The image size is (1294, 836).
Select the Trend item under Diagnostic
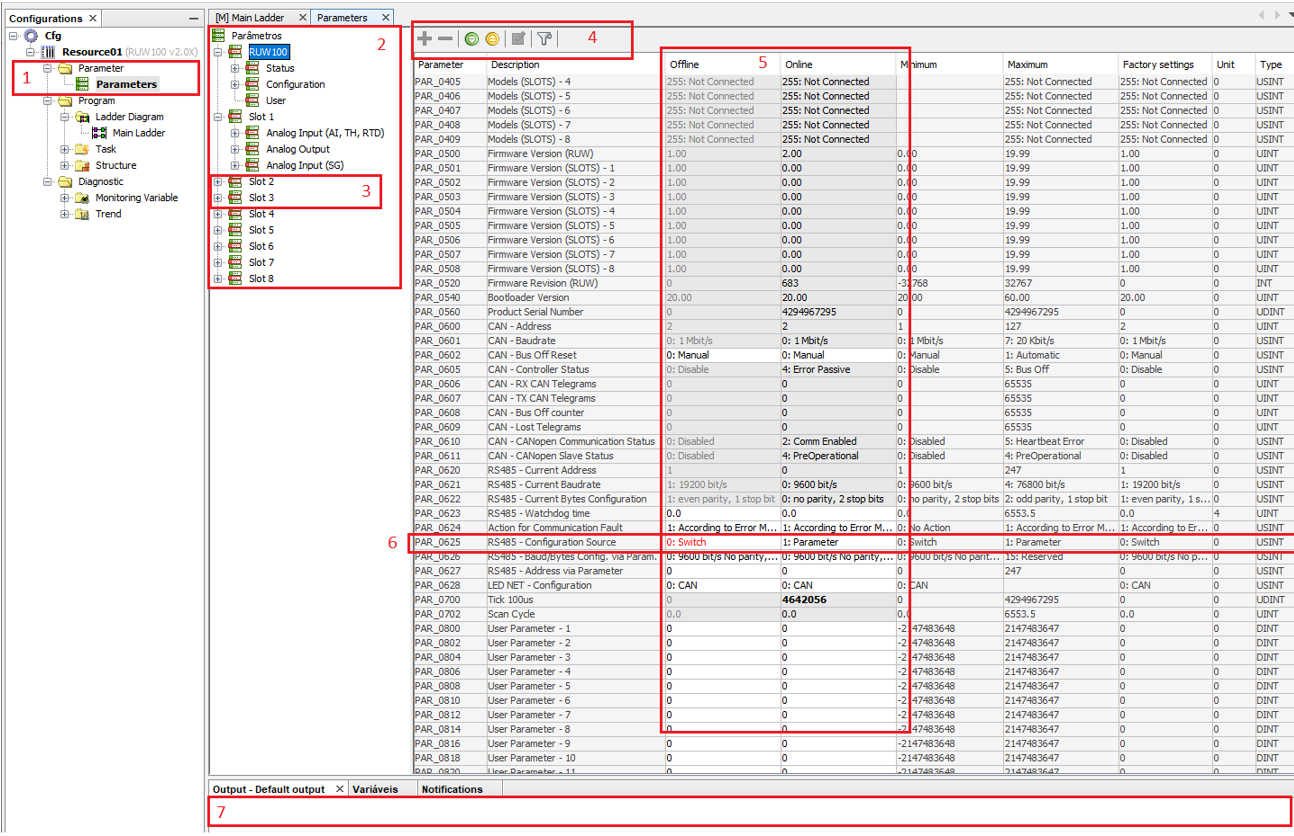[x=108, y=214]
